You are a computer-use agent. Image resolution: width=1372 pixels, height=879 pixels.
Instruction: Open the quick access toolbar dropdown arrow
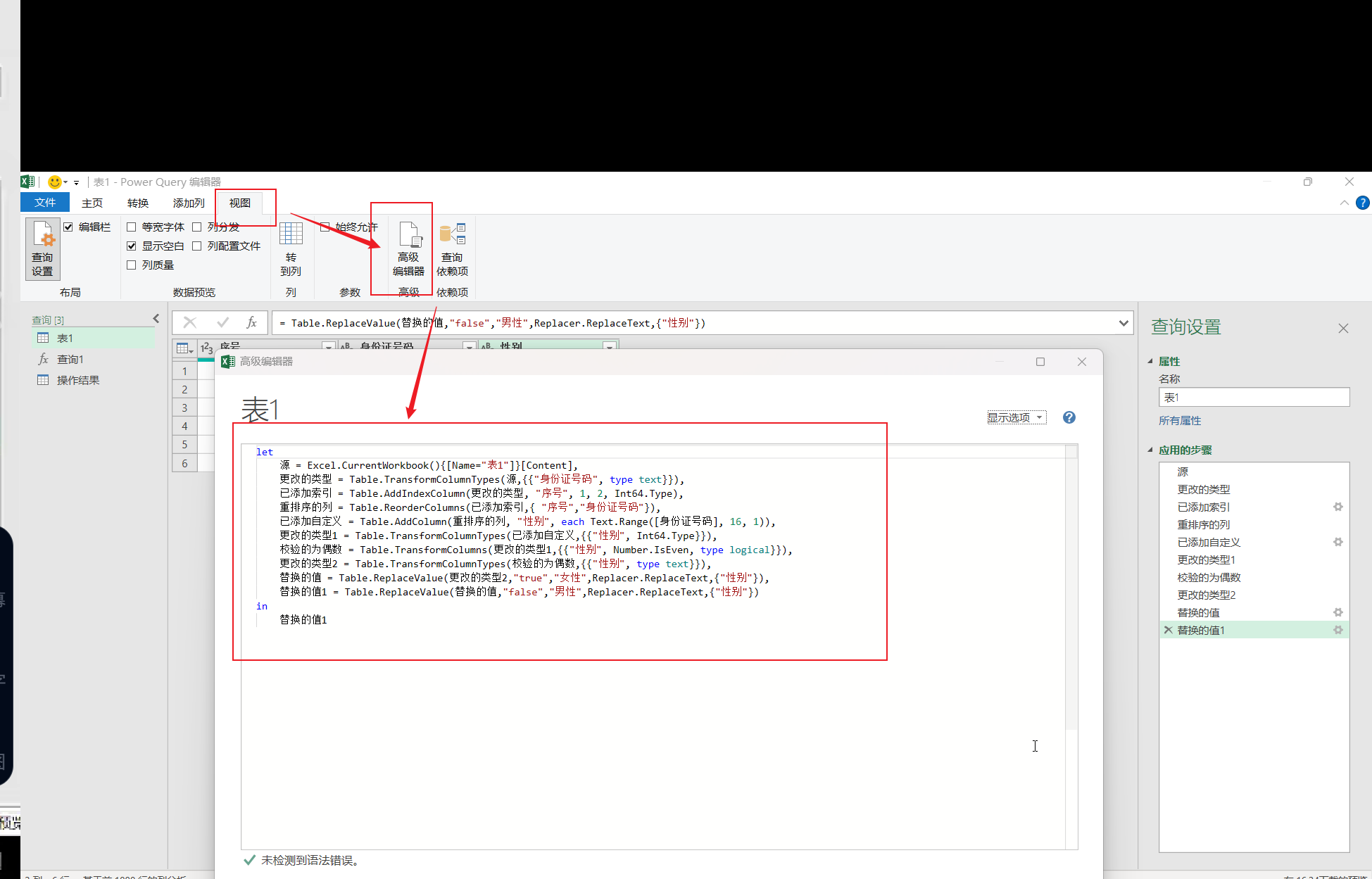tap(76, 182)
